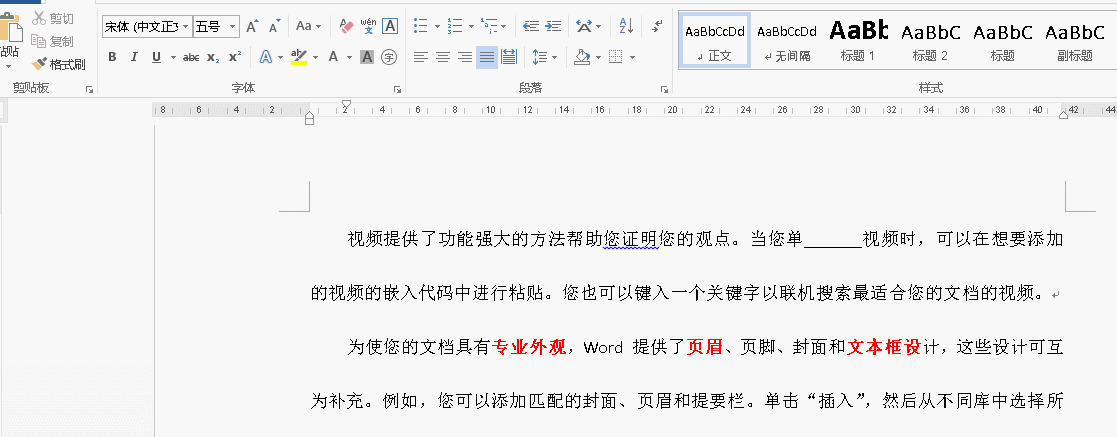Toggle character shading icon
The width and height of the screenshot is (1117, 437).
[x=367, y=57]
